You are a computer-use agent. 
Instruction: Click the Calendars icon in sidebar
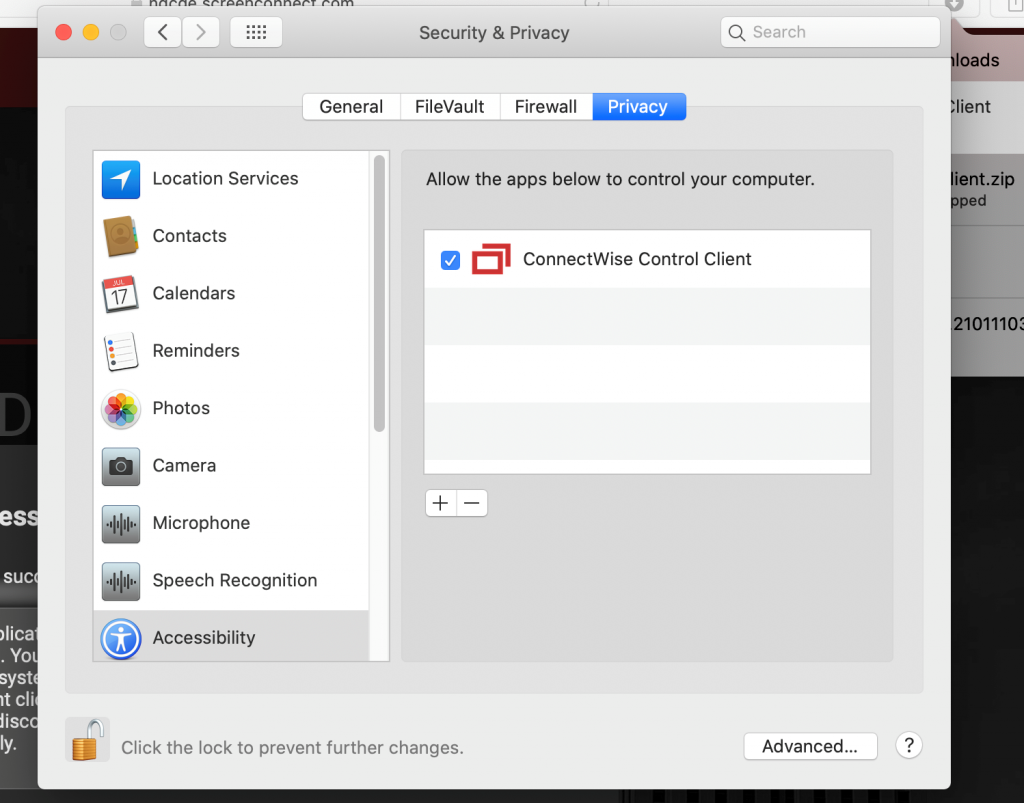pyautogui.click(x=121, y=294)
